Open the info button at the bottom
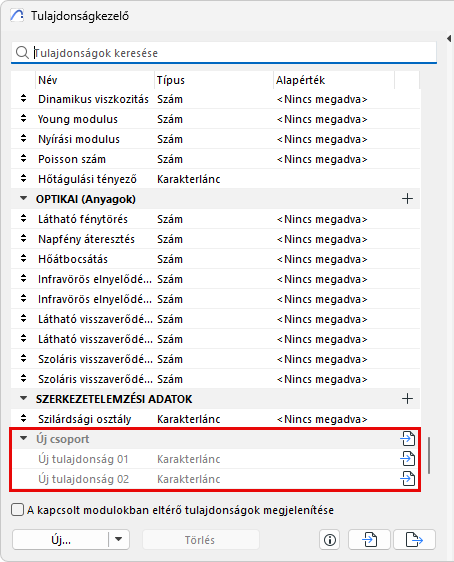Image resolution: width=454 pixels, height=562 pixels. tap(330, 539)
